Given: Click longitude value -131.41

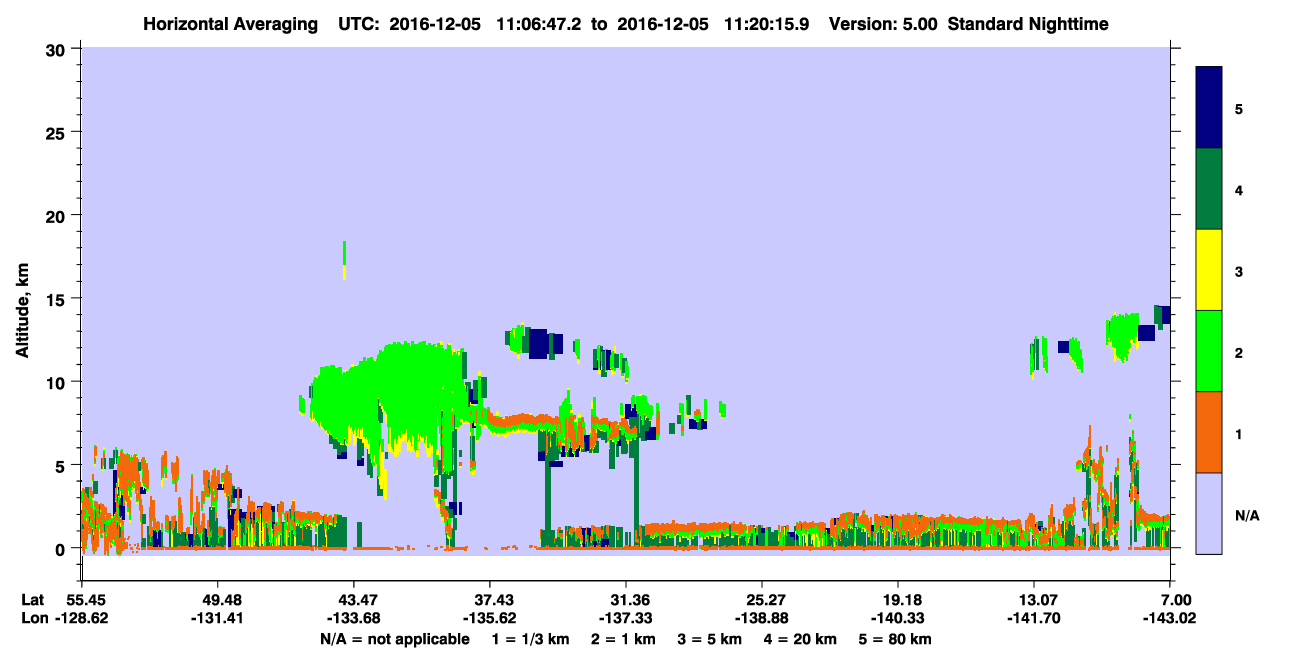Looking at the screenshot, I should 218,618.
